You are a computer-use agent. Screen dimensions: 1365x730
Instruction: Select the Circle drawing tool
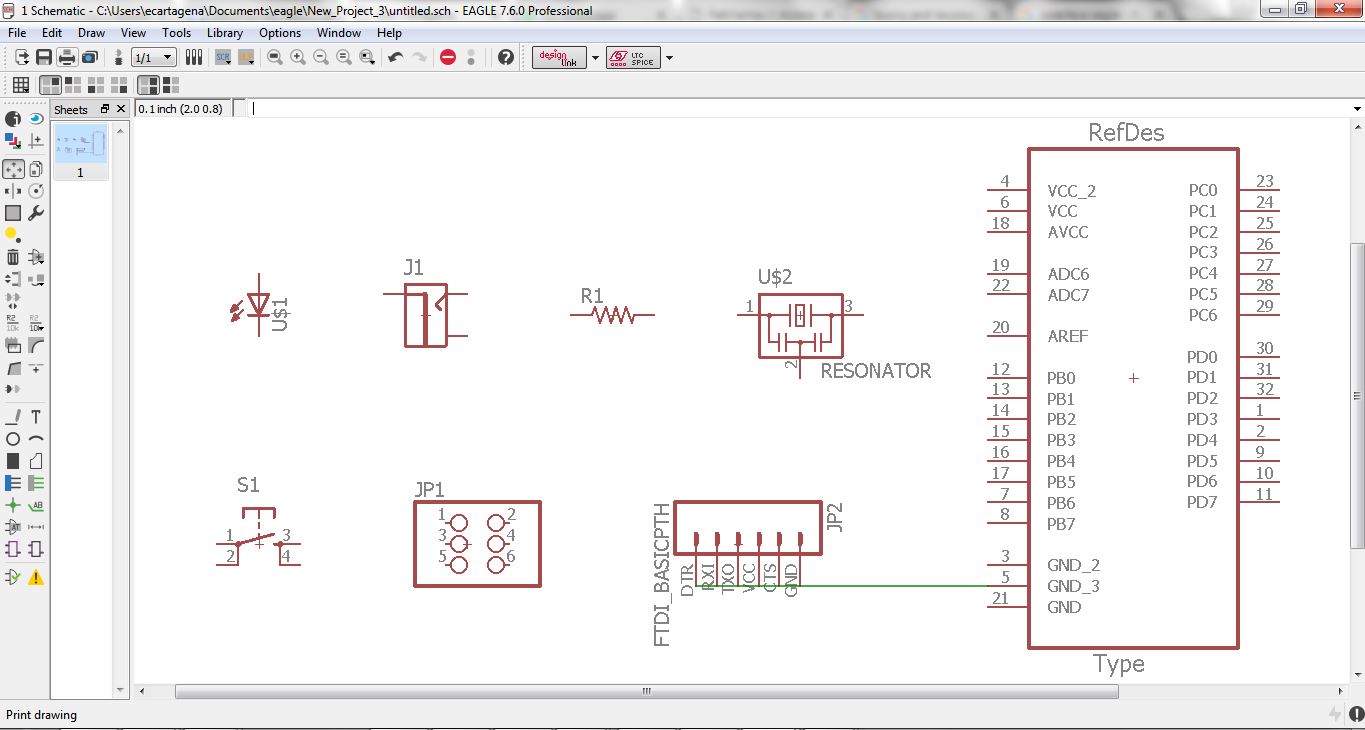13,438
